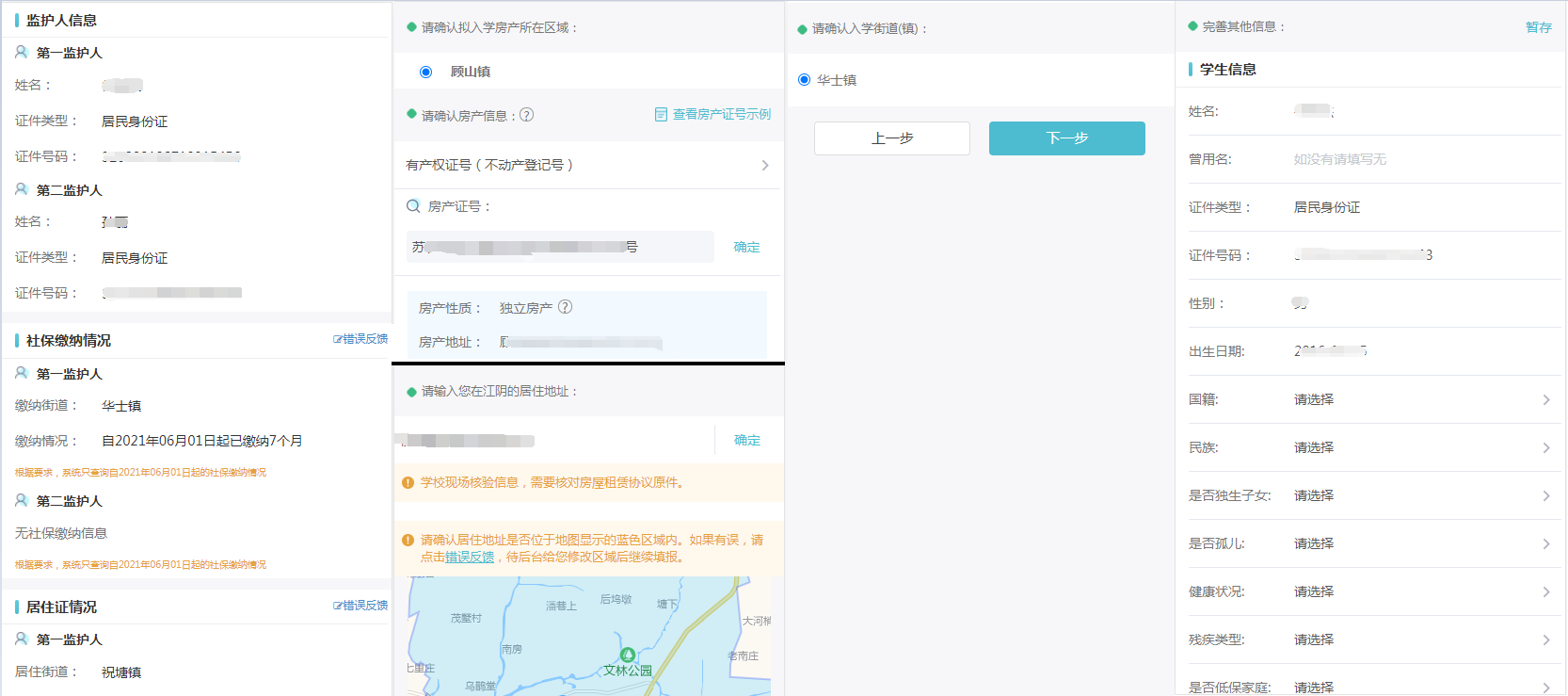Click the help icon beside 请确认房产信息

pyautogui.click(x=527, y=115)
